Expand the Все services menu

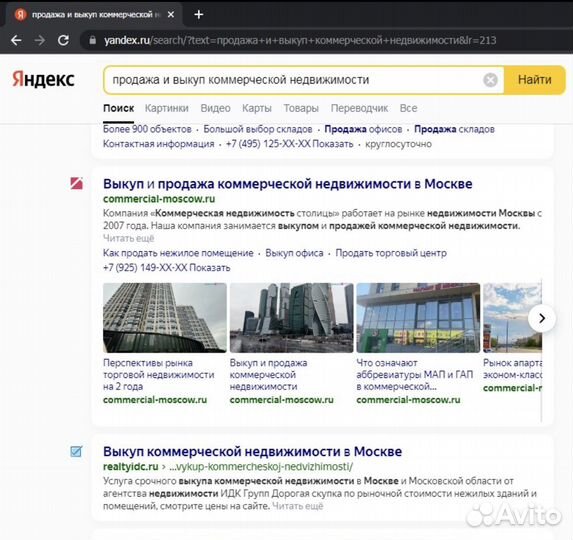(x=408, y=108)
